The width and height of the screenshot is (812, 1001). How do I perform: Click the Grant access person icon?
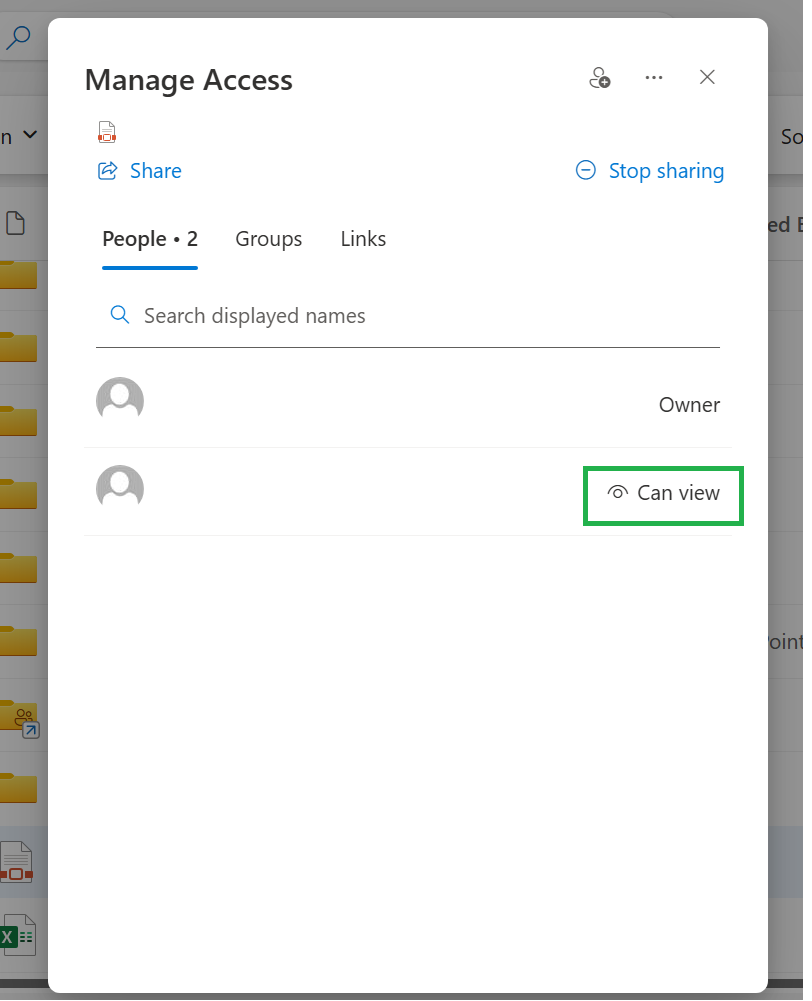point(599,77)
